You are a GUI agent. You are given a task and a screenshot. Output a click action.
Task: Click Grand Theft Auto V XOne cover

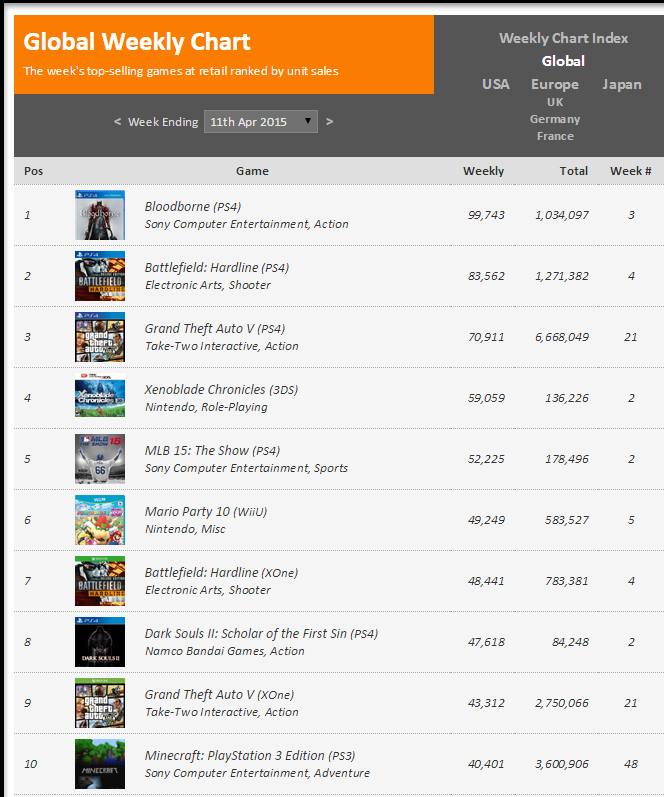pyautogui.click(x=100, y=703)
